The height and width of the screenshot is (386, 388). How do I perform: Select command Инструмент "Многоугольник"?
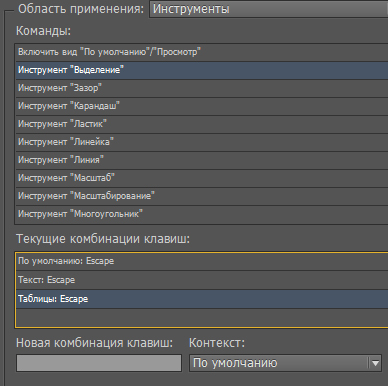(202, 214)
